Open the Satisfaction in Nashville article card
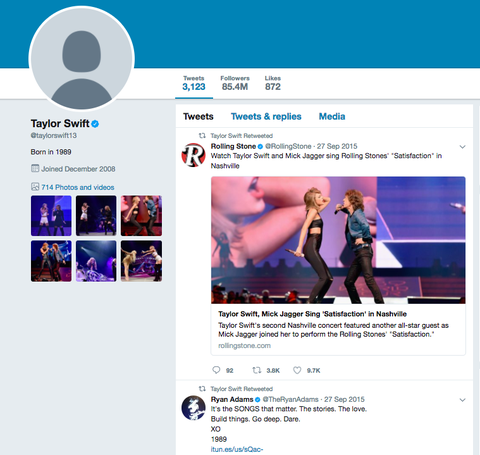Image resolution: width=480 pixels, height=455 pixels. (338, 266)
